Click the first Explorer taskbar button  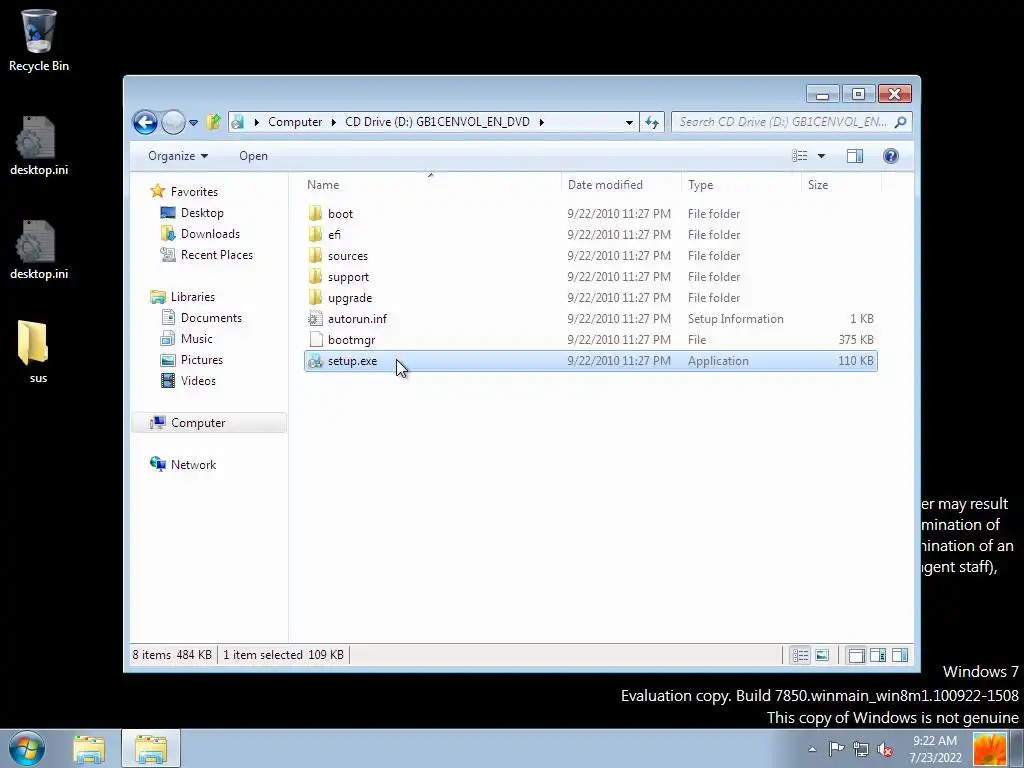point(89,749)
